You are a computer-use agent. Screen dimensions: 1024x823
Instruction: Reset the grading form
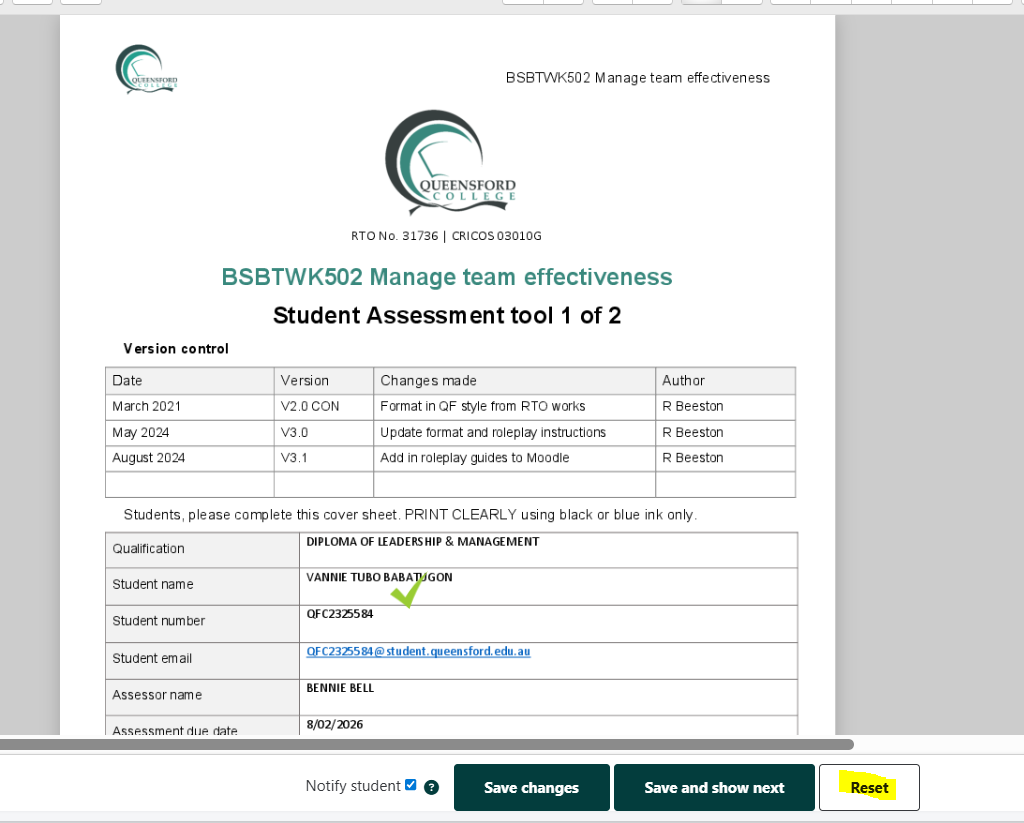coord(869,787)
